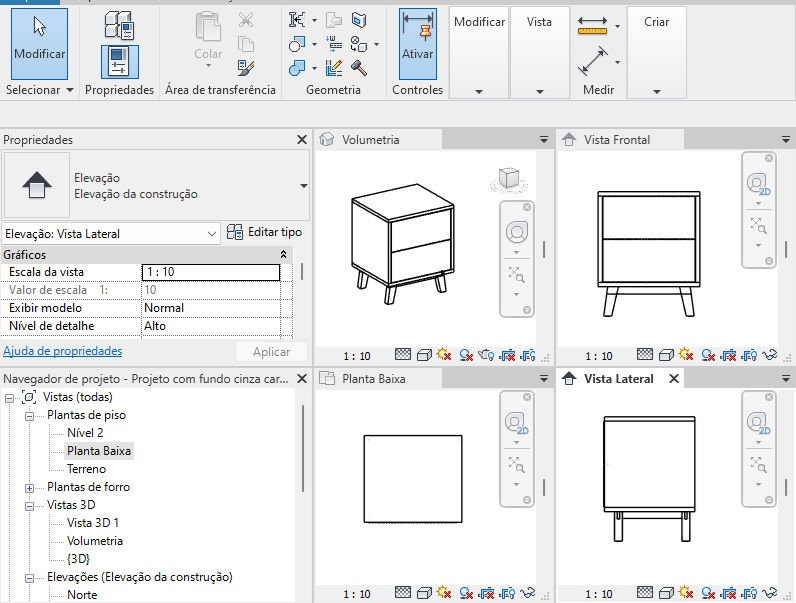Click the Measure ruler tool
This screenshot has width=796, height=603.
(592, 25)
